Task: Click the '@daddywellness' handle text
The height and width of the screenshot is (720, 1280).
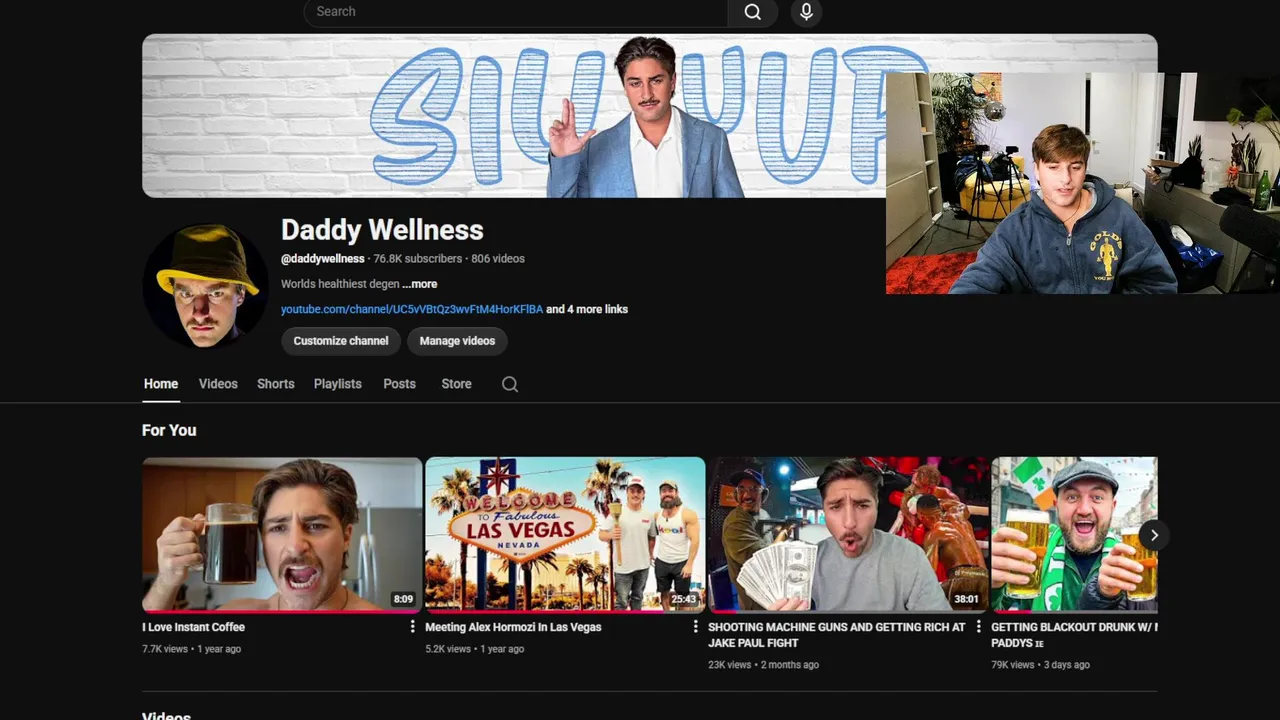Action: [322, 259]
